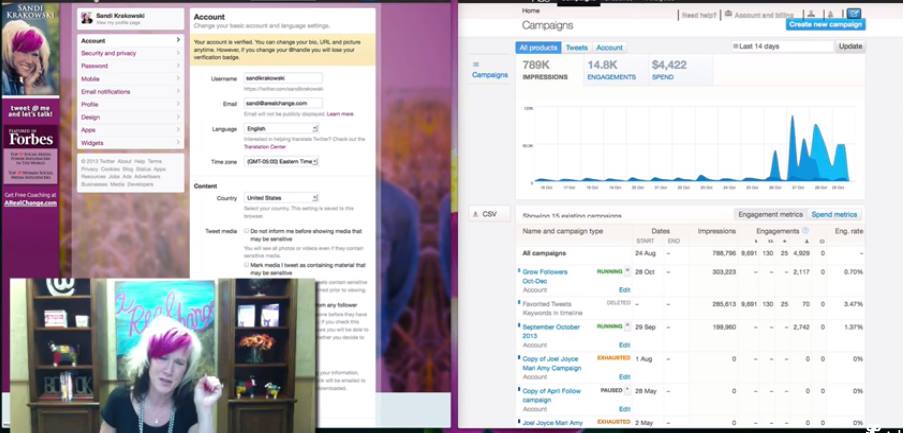Image resolution: width=903 pixels, height=433 pixels.
Task: Click the calendar icon in the date range field
Action: pyautogui.click(x=736, y=46)
